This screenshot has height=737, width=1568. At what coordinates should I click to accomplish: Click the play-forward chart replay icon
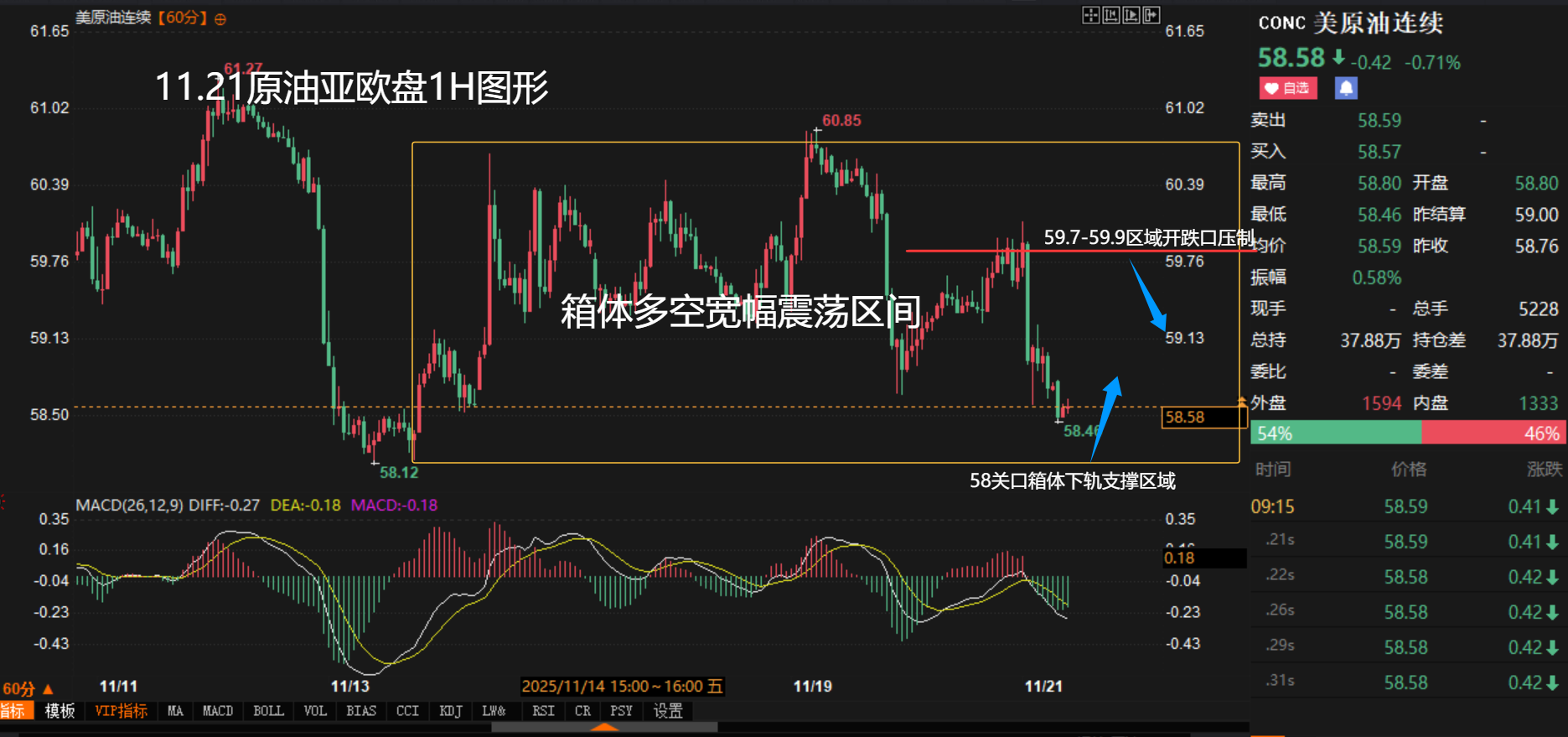(x=1131, y=15)
